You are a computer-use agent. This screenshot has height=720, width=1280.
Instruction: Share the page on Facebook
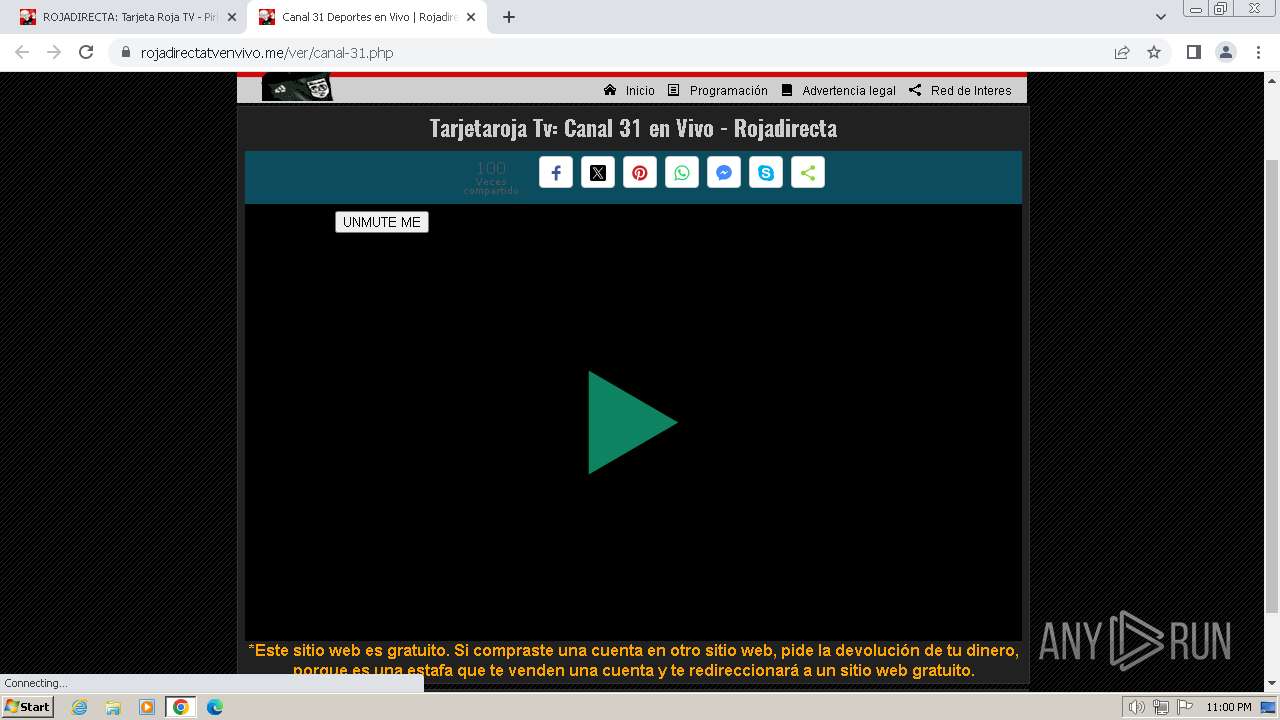coord(556,173)
